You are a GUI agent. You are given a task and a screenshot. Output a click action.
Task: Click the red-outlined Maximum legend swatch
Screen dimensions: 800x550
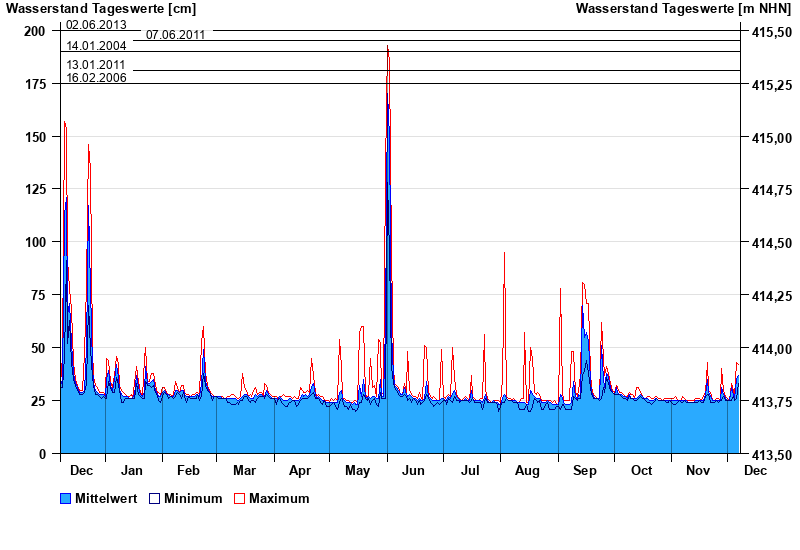pos(239,498)
